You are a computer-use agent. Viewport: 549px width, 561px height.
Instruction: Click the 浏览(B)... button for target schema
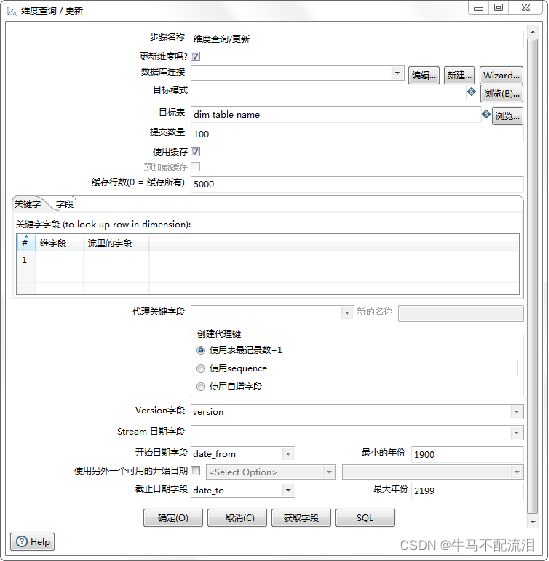coord(501,94)
